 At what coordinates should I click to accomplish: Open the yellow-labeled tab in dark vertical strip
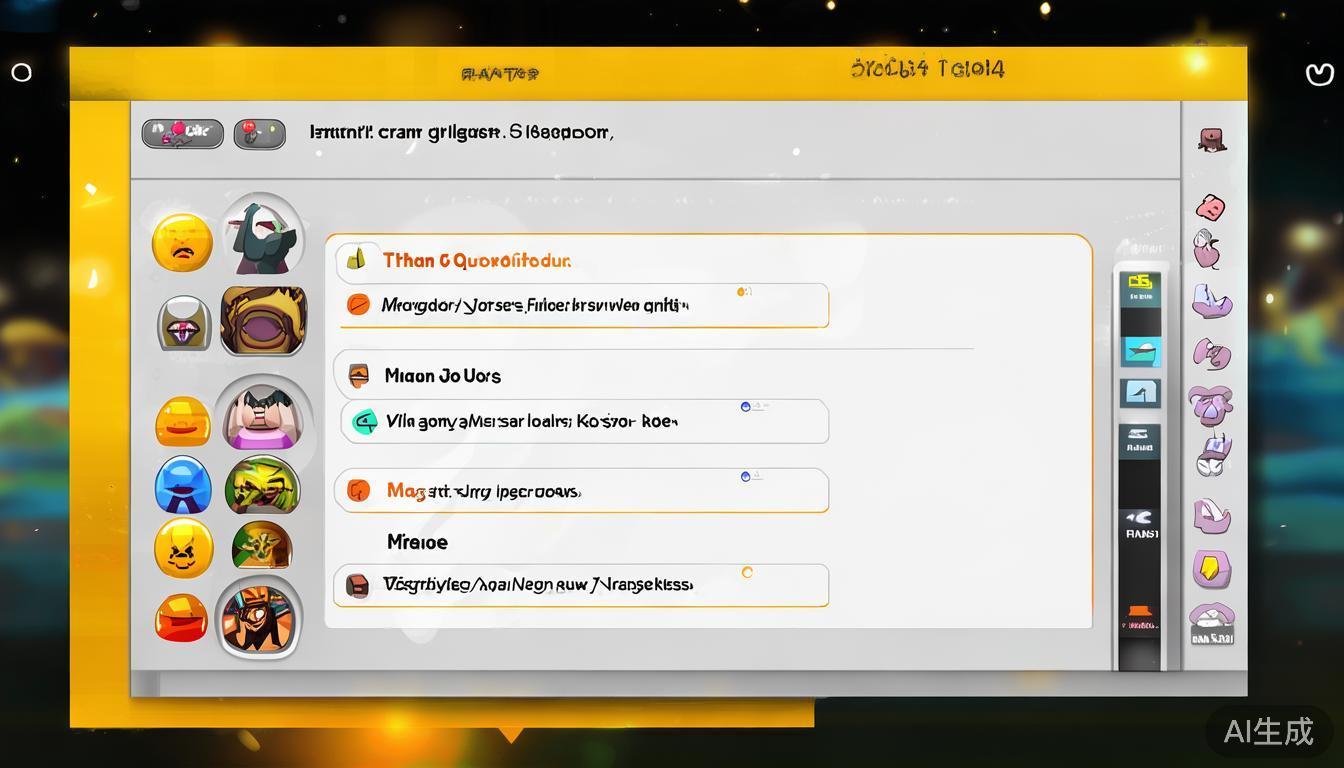(1140, 285)
